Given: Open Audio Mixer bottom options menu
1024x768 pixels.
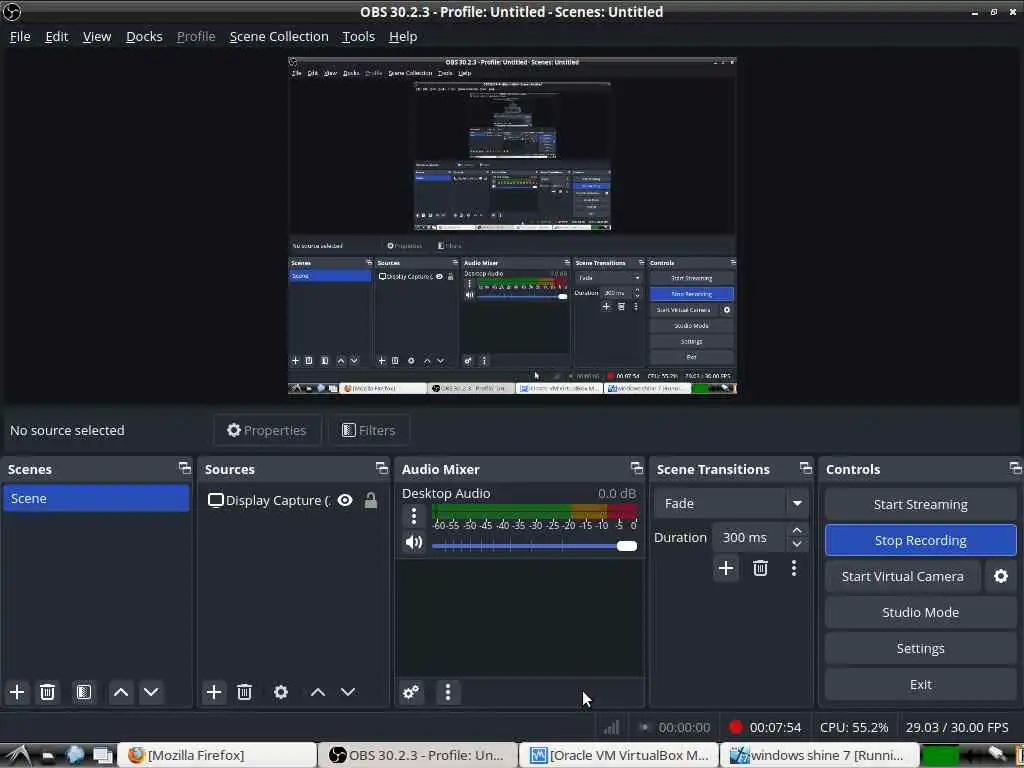Looking at the screenshot, I should pos(448,692).
